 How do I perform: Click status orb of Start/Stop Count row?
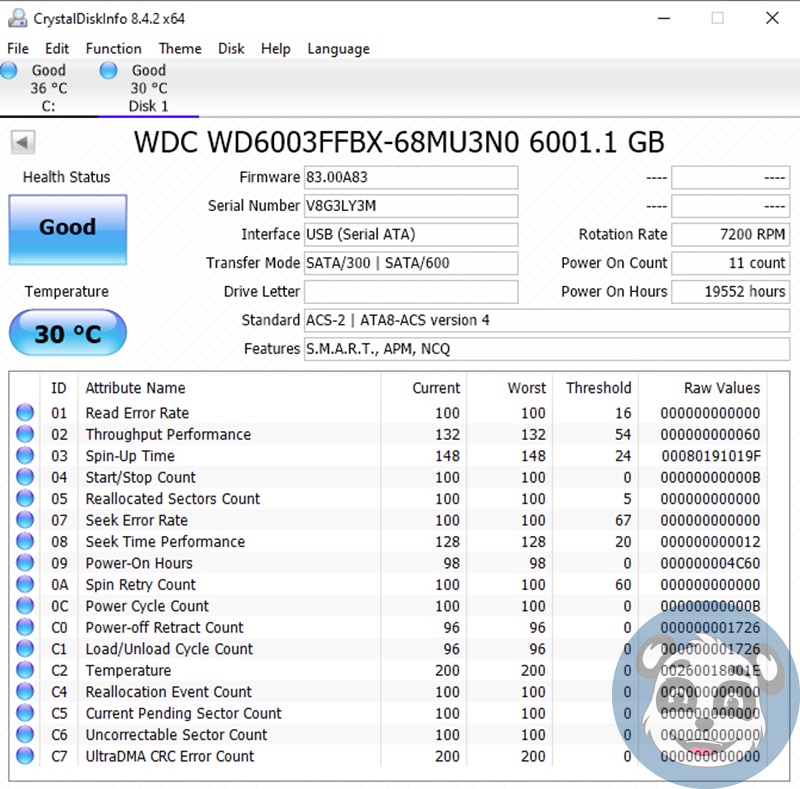pos(25,477)
